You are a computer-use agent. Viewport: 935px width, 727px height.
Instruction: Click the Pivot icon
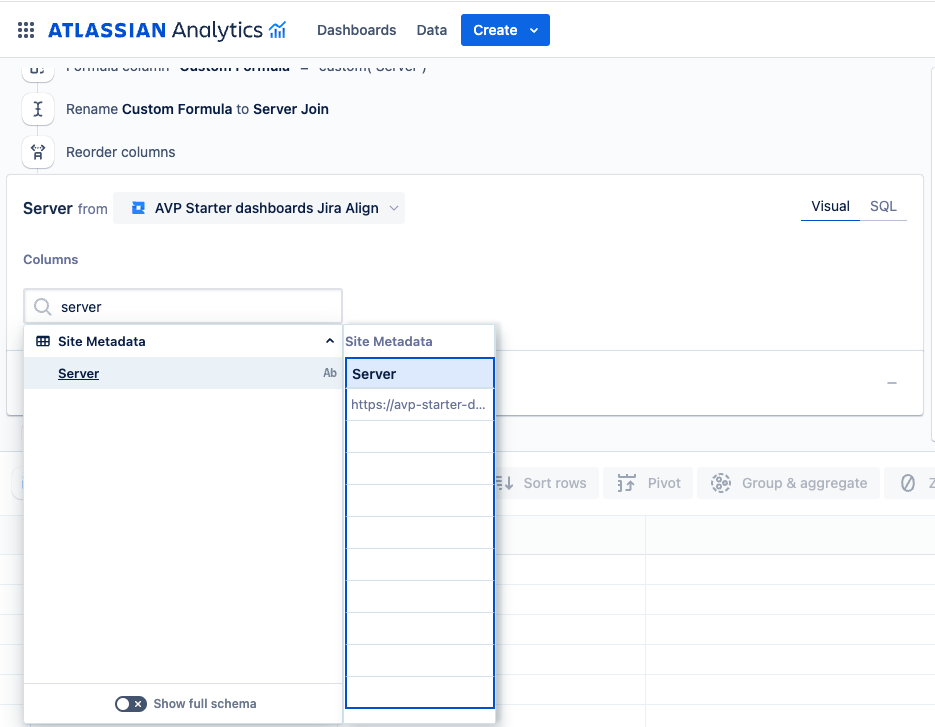(x=626, y=483)
